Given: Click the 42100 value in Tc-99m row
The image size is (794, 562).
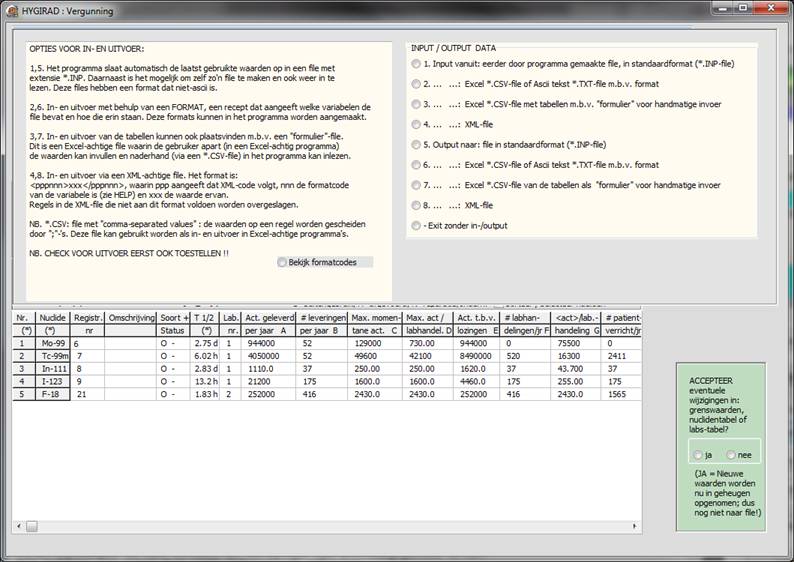Looking at the screenshot, I should point(427,356).
